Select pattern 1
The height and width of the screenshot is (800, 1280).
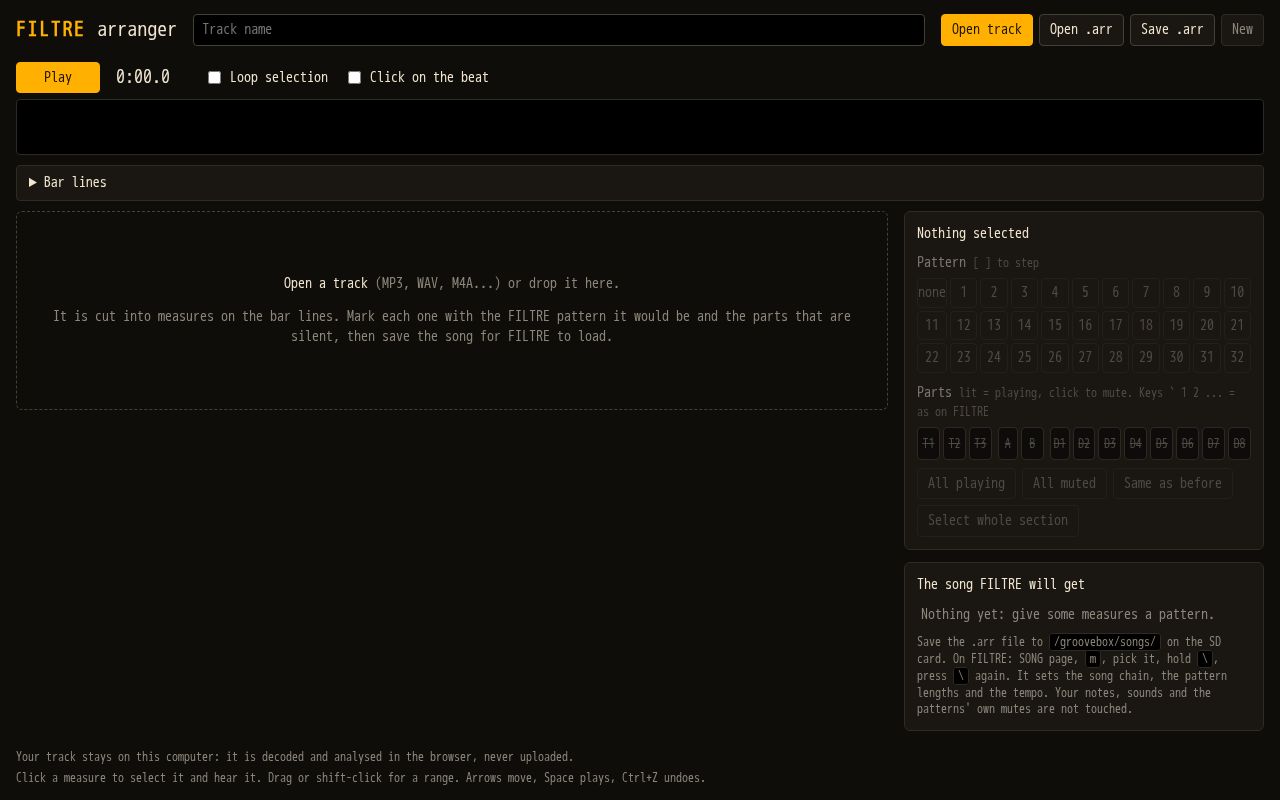[x=963, y=292]
